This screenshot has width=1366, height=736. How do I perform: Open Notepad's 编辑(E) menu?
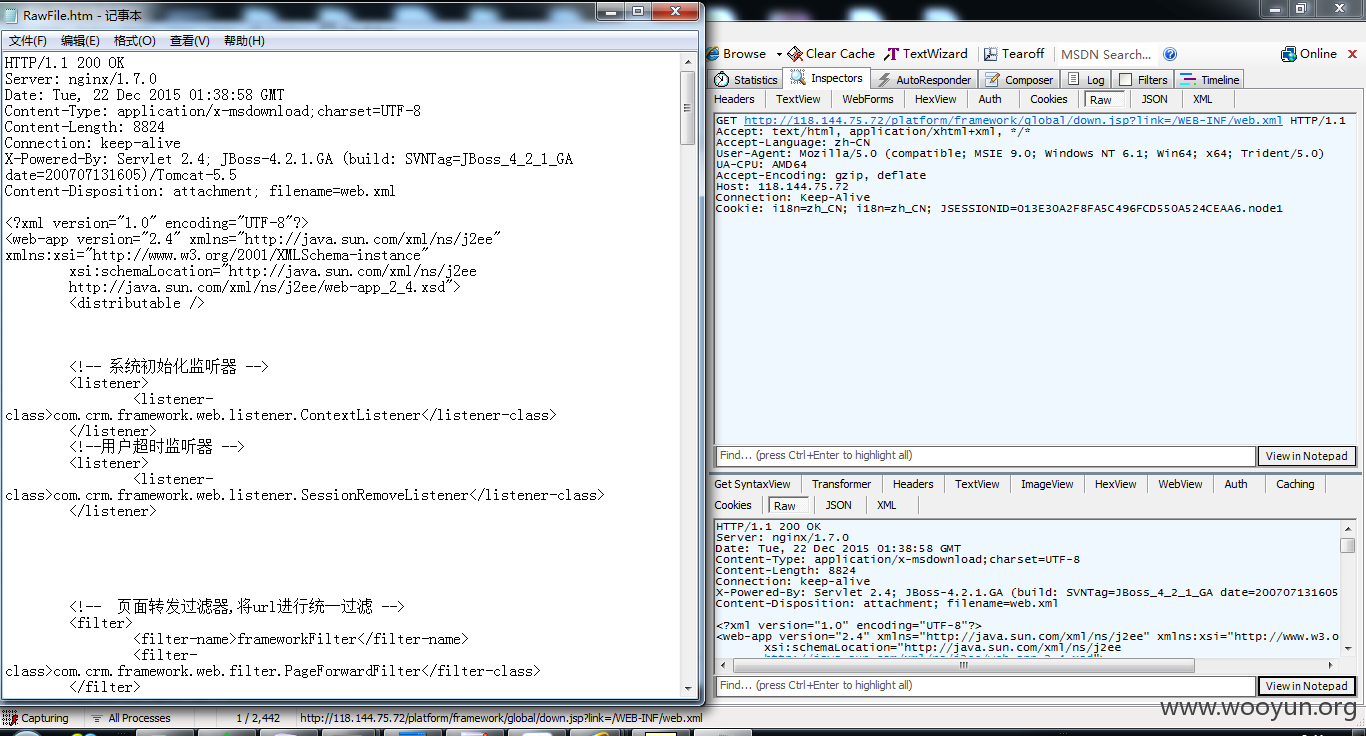point(80,41)
